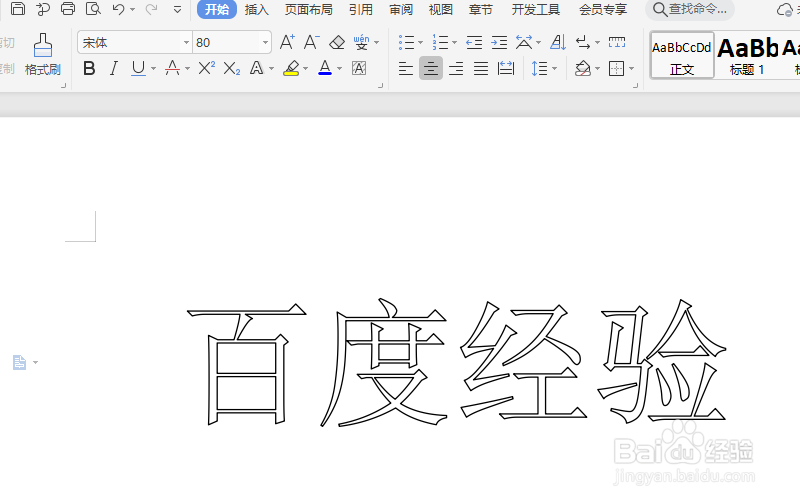
Task: Click the document navigation icon at left margin
Action: (x=19, y=362)
